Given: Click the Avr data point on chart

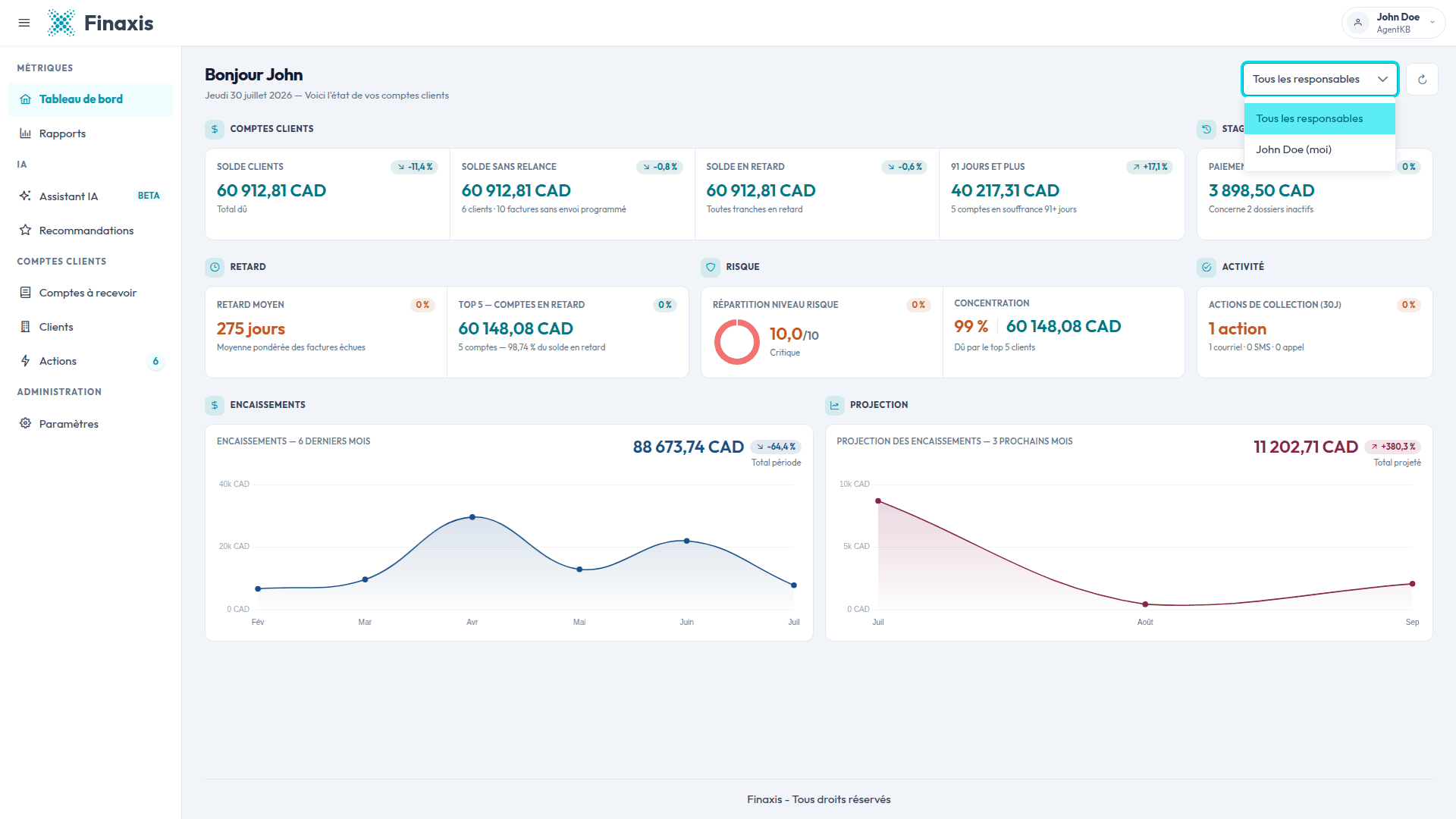Looking at the screenshot, I should tap(472, 517).
